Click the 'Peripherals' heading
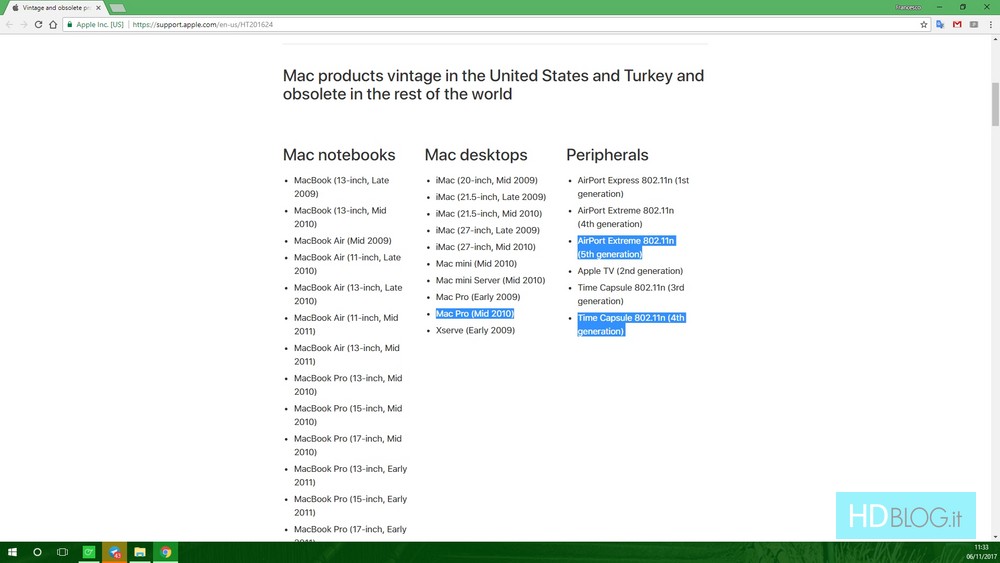Viewport: 1000px width, 563px height. (607, 155)
